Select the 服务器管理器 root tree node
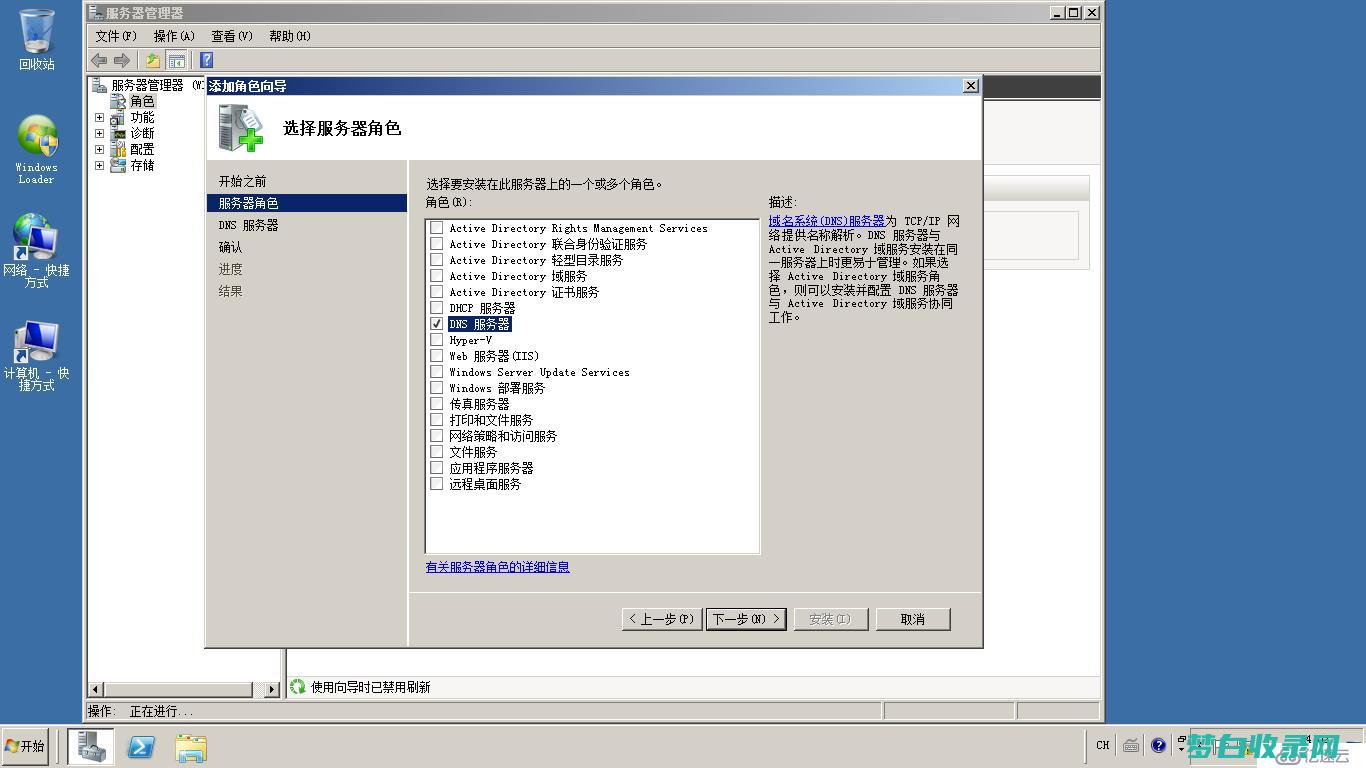 coord(147,85)
